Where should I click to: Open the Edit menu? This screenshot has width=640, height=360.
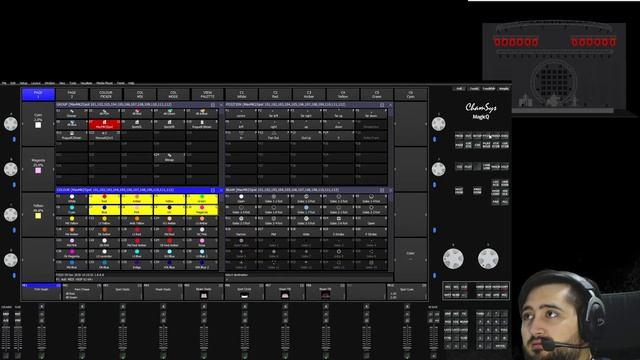click(x=13, y=83)
